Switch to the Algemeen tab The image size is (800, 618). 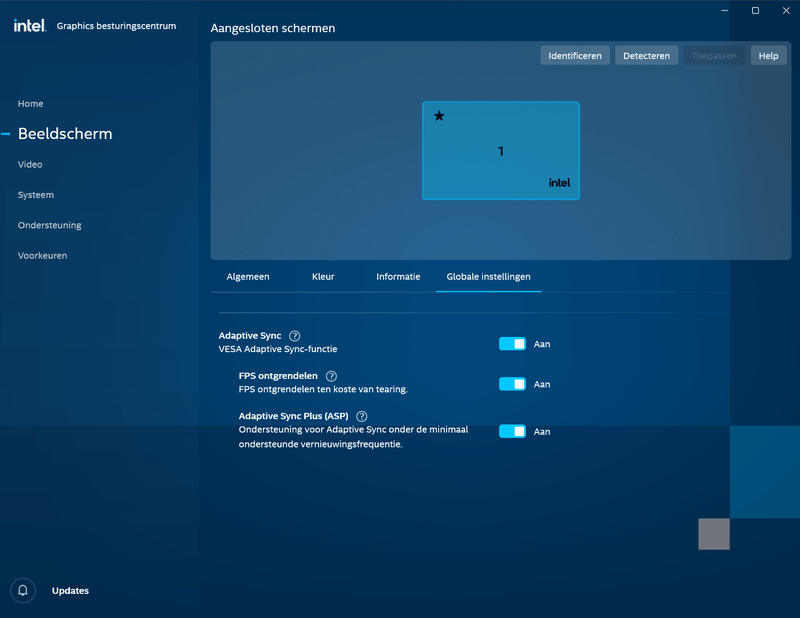point(247,277)
